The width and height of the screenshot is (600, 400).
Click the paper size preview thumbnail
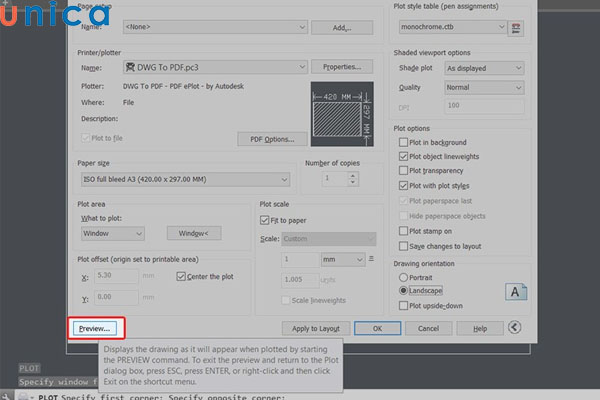coord(342,114)
